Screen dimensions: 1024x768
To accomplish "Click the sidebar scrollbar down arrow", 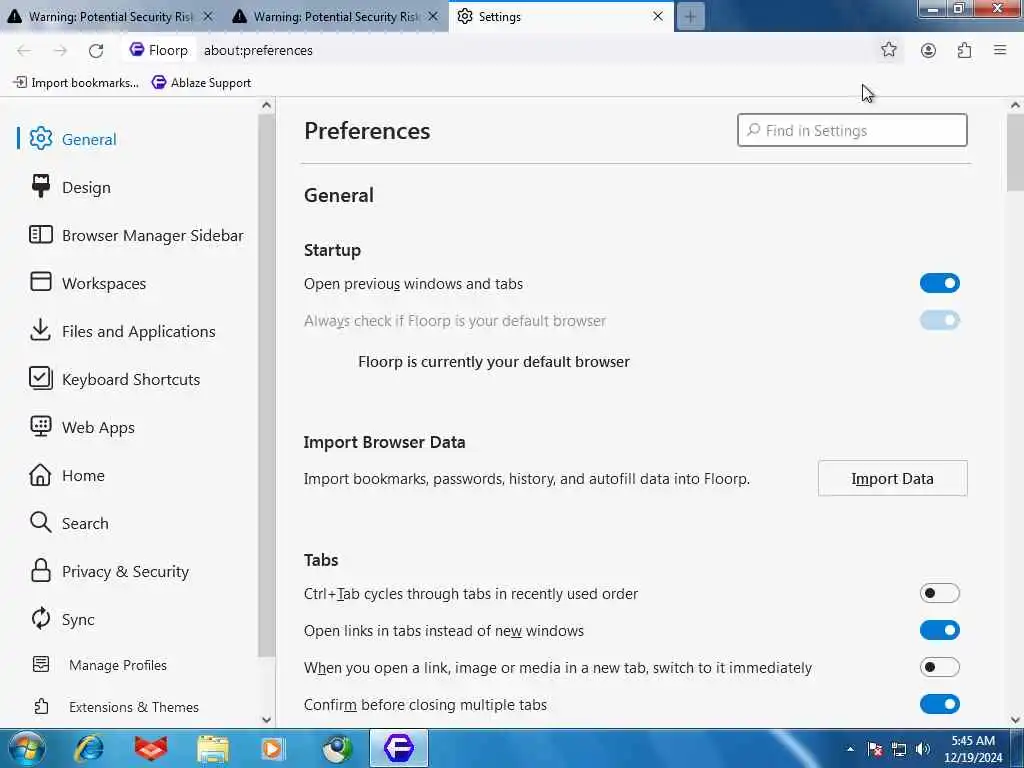I will click(266, 719).
